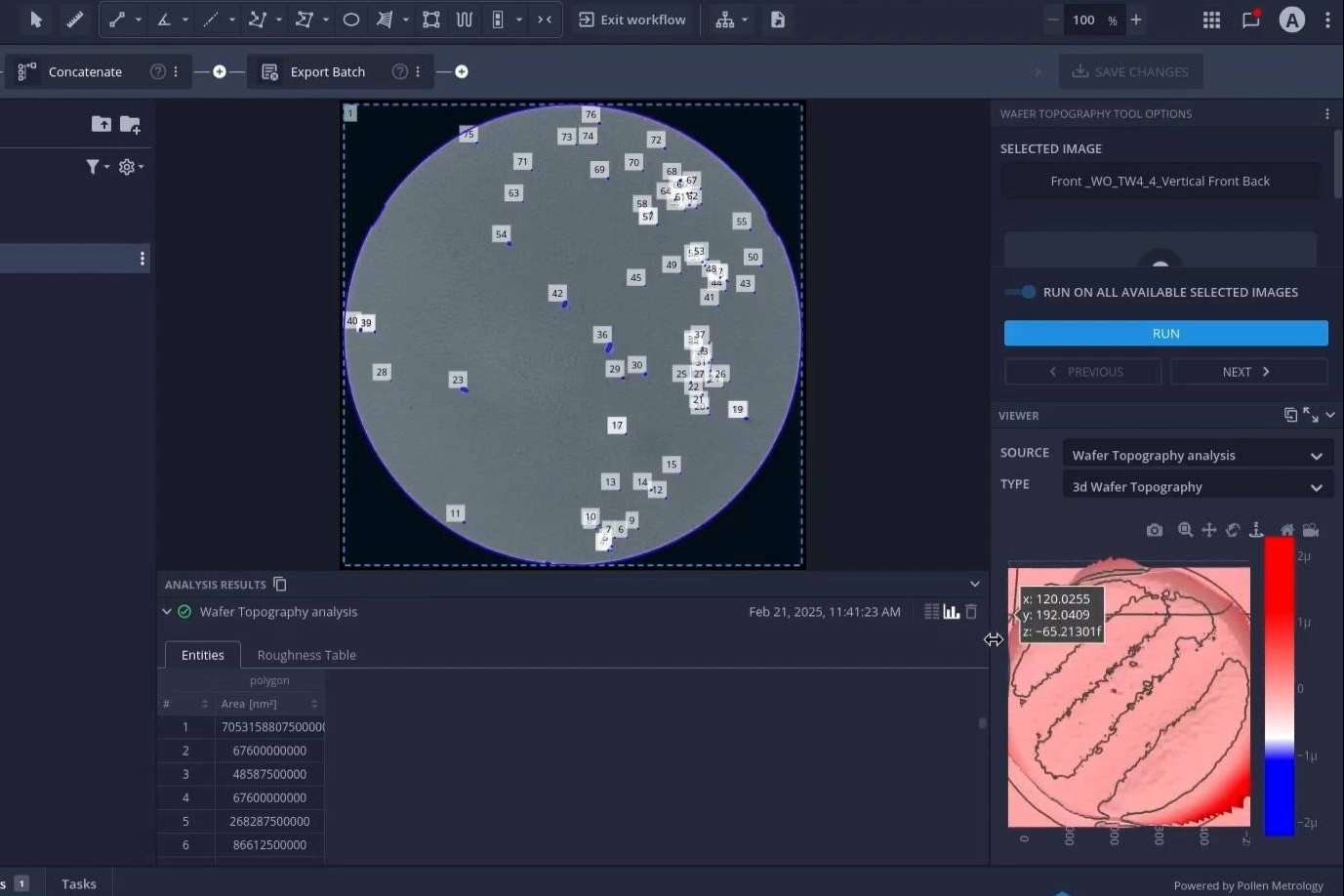The image size is (1344, 896).
Task: Delete the Wafer Topography analysis result
Action: [971, 611]
